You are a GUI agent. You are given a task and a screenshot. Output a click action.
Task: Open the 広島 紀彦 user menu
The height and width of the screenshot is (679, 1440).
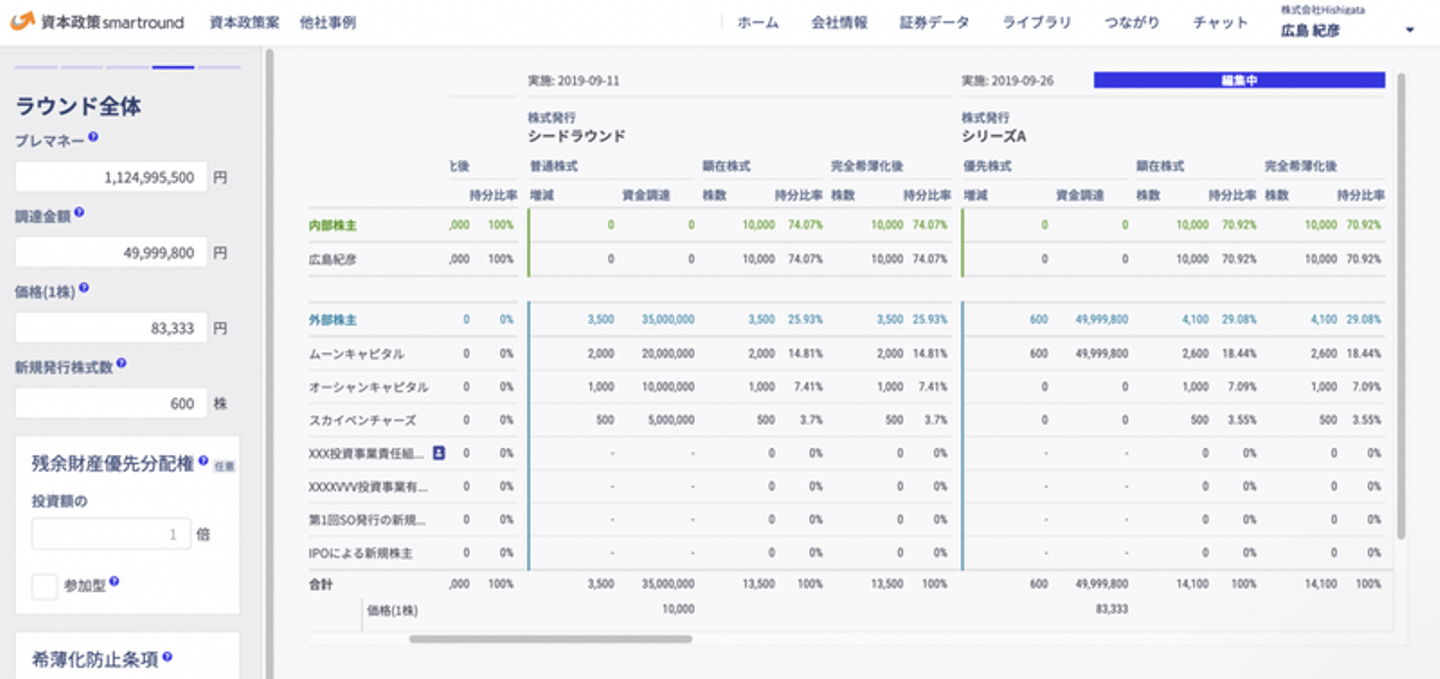[1309, 31]
